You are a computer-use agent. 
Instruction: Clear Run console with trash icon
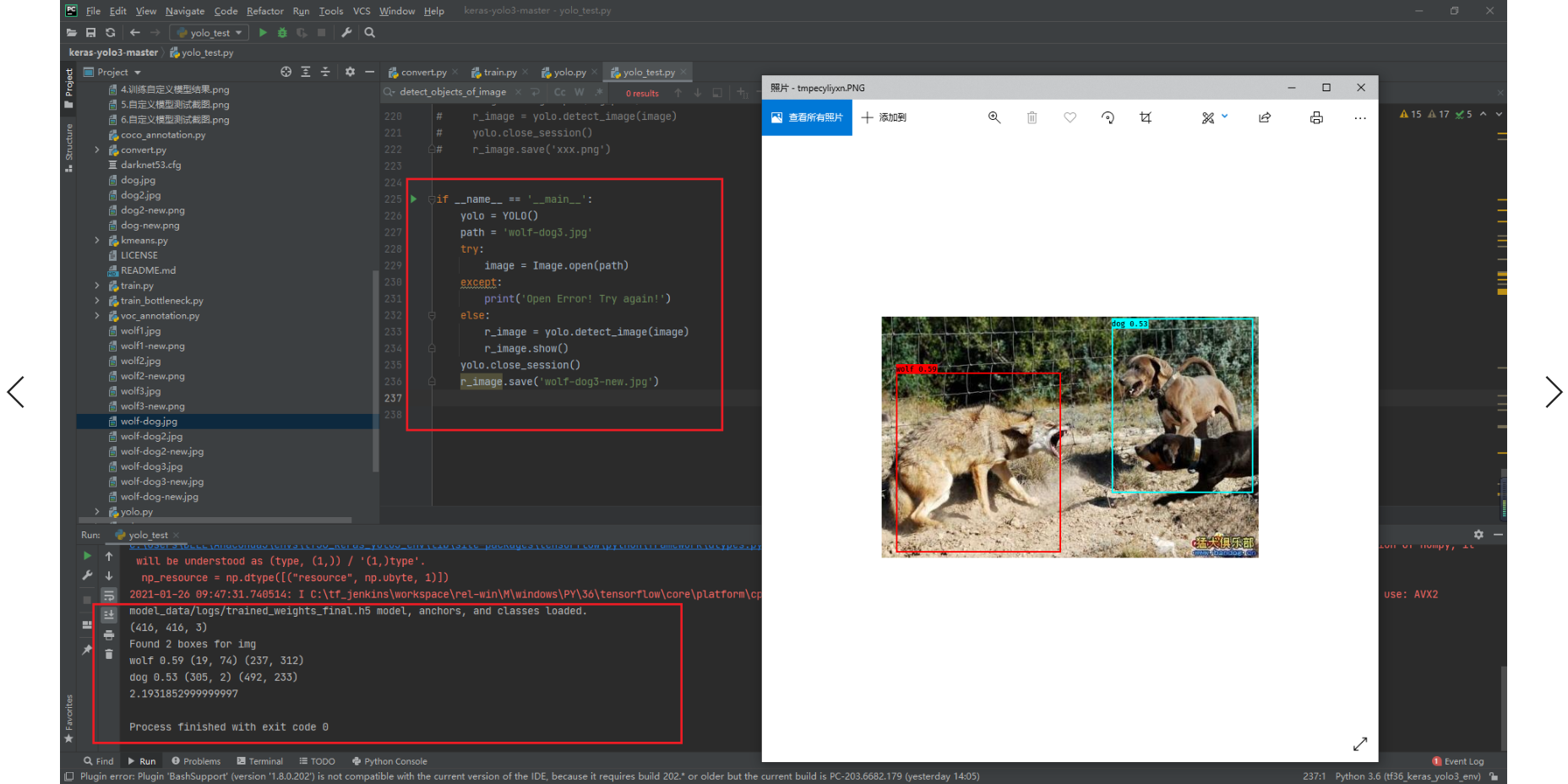tap(109, 654)
